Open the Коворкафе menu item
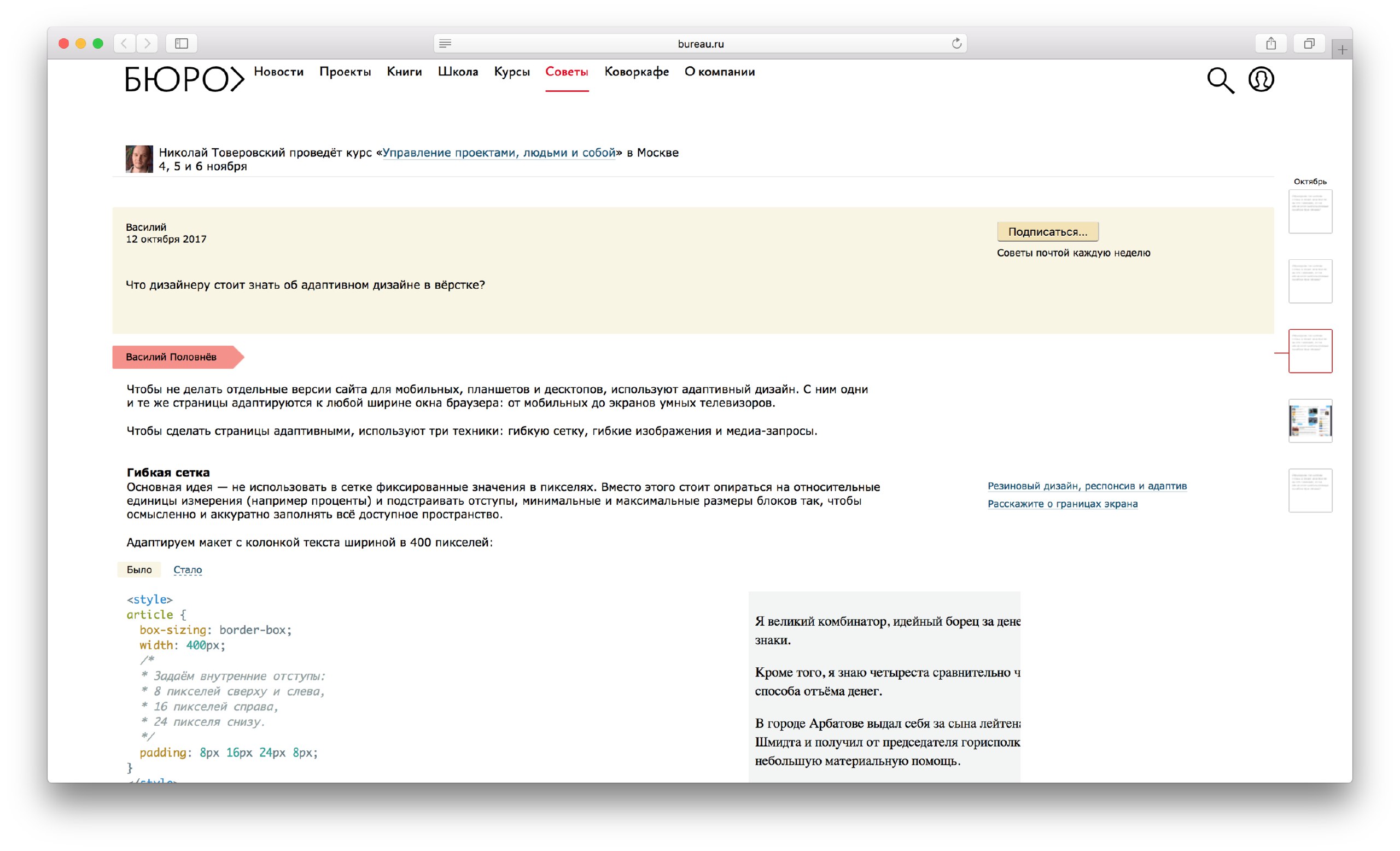Screen dimensions: 1400x851 (x=637, y=72)
